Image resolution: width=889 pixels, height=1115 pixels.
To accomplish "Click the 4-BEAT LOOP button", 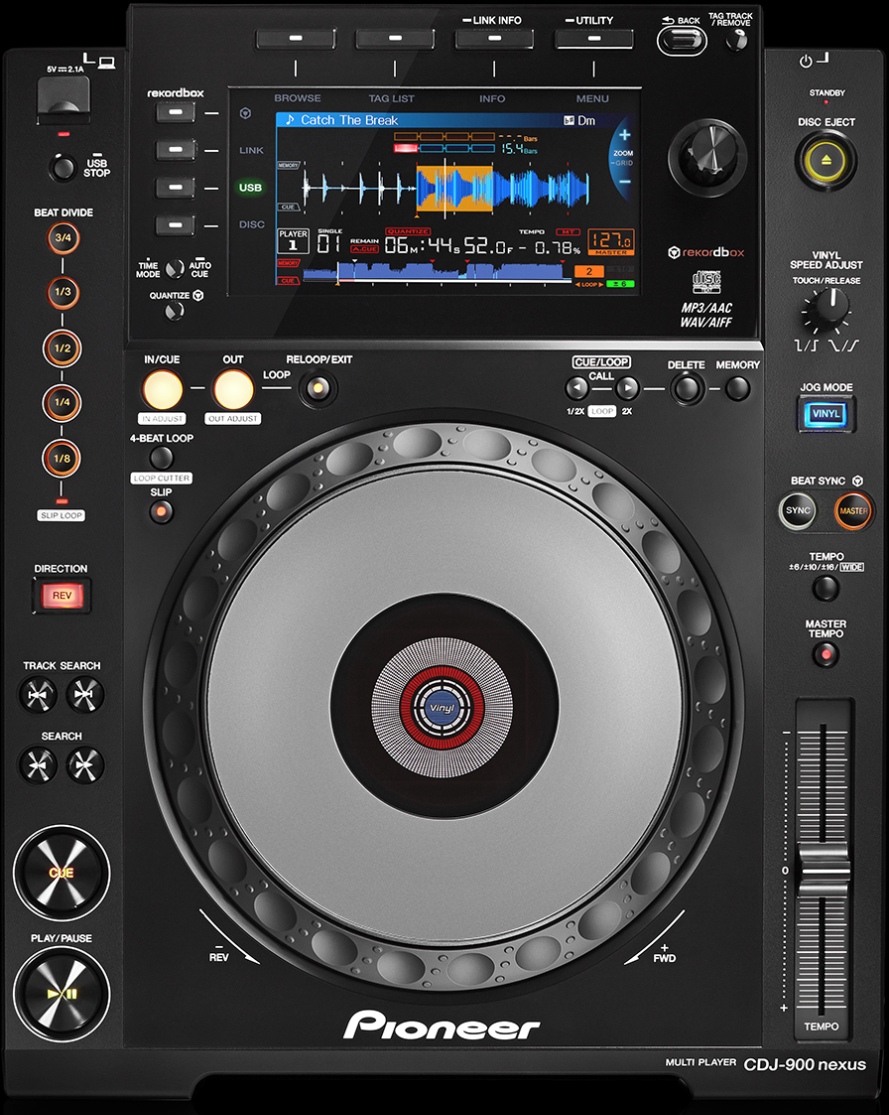I will click(161, 458).
